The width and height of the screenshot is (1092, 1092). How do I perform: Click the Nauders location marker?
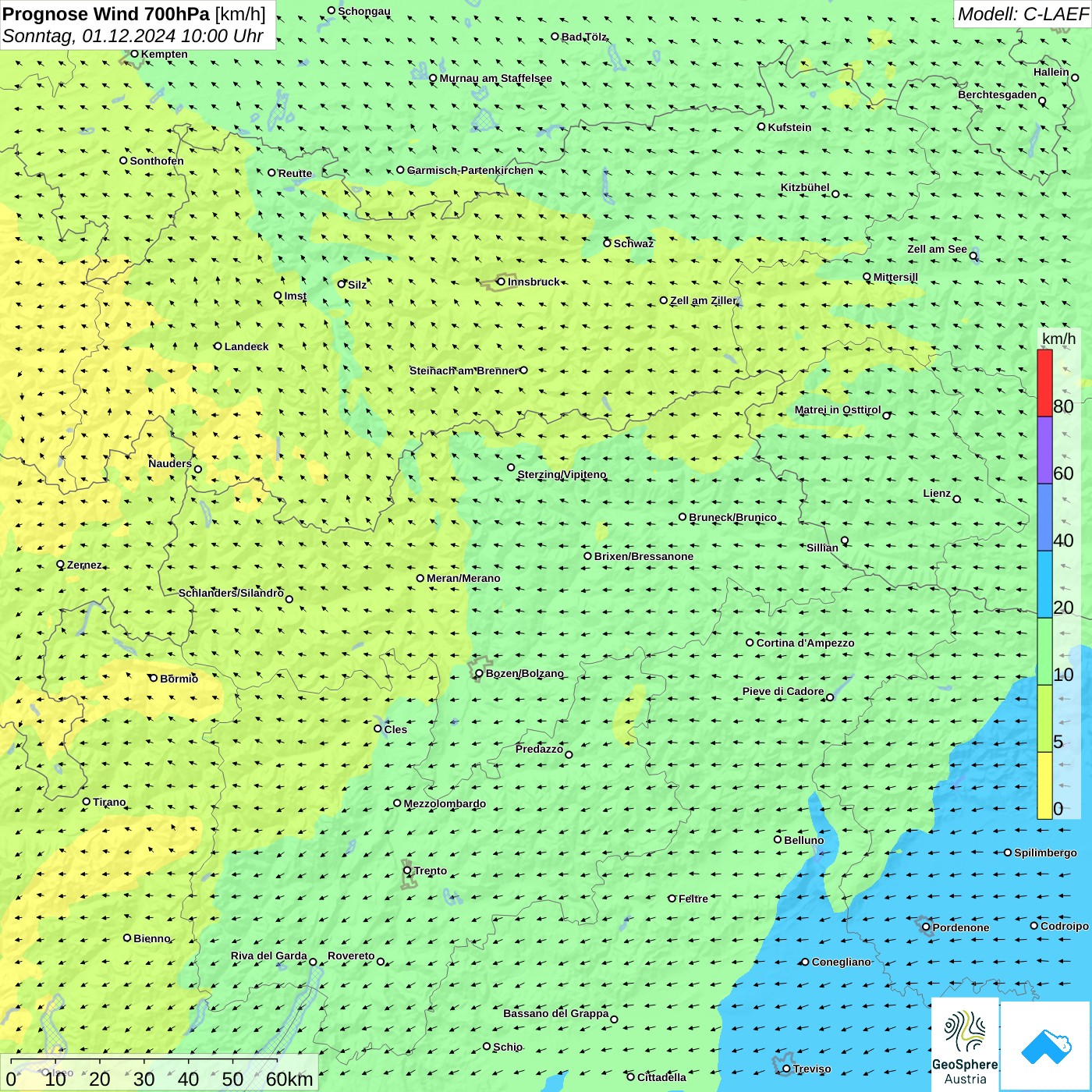click(x=198, y=469)
